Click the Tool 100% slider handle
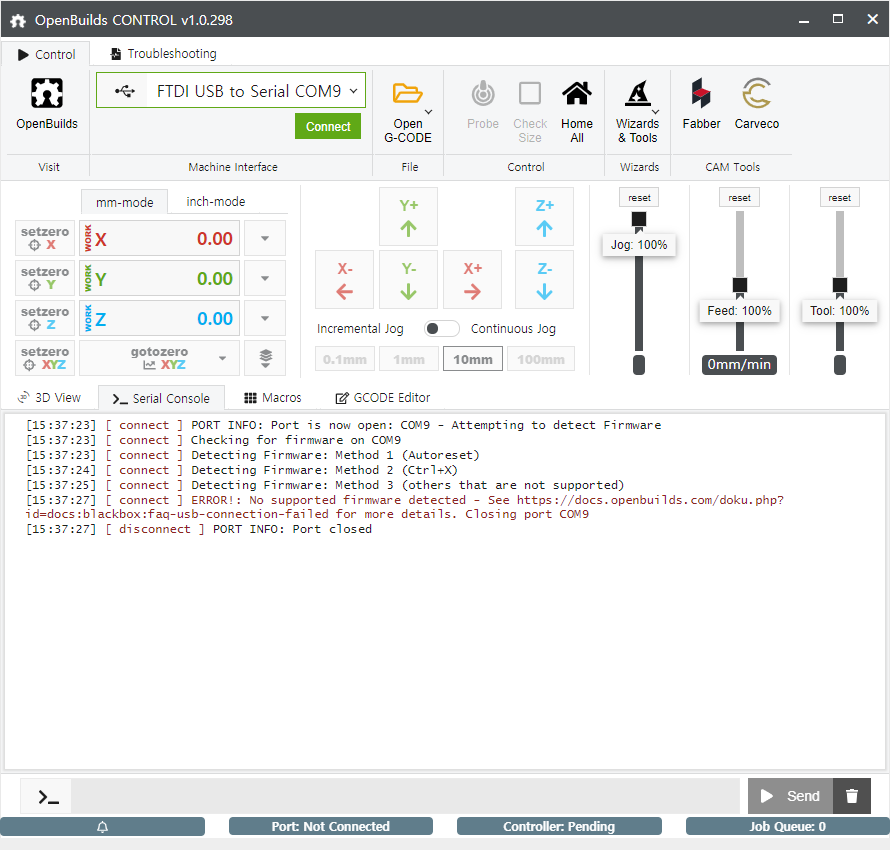 (840, 285)
